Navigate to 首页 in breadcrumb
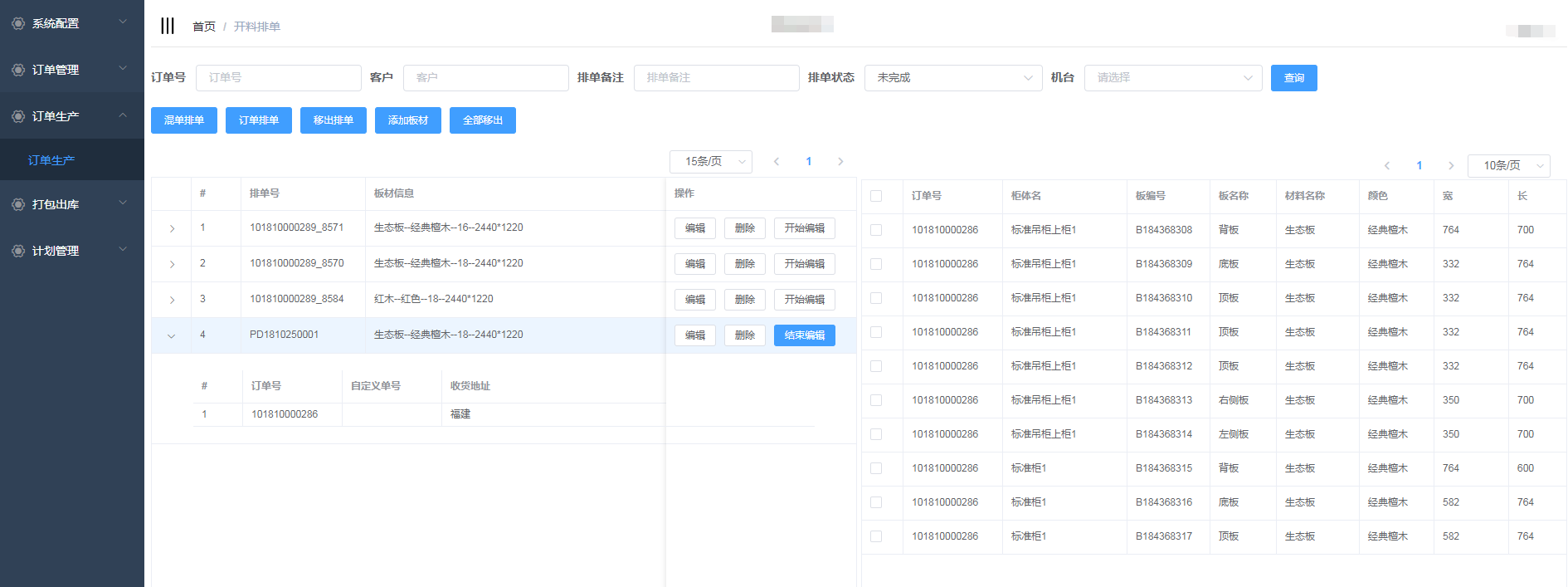Viewport: 1568px width, 587px height. (x=204, y=27)
